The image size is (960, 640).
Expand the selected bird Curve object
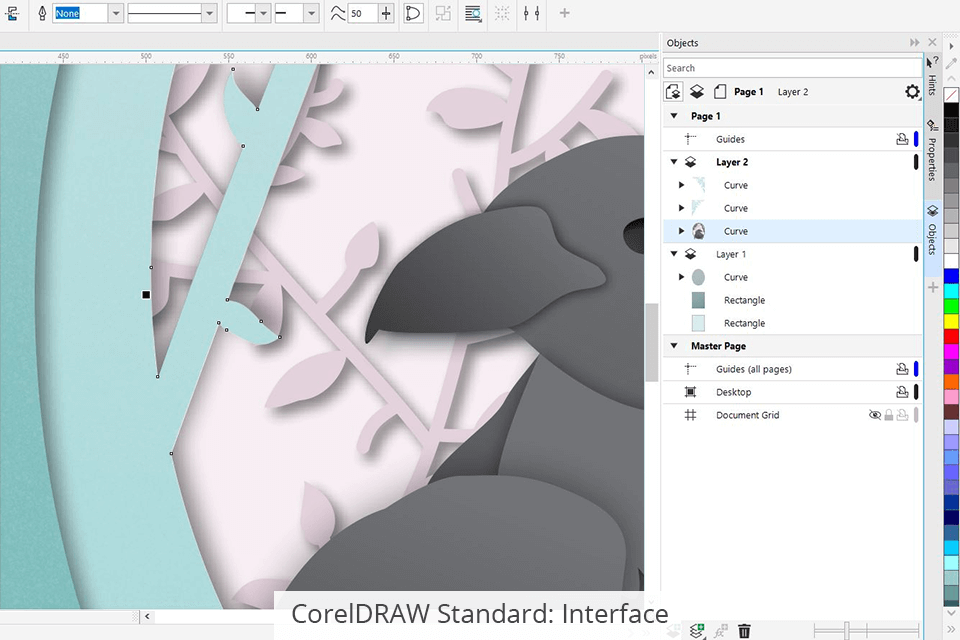[x=681, y=231]
